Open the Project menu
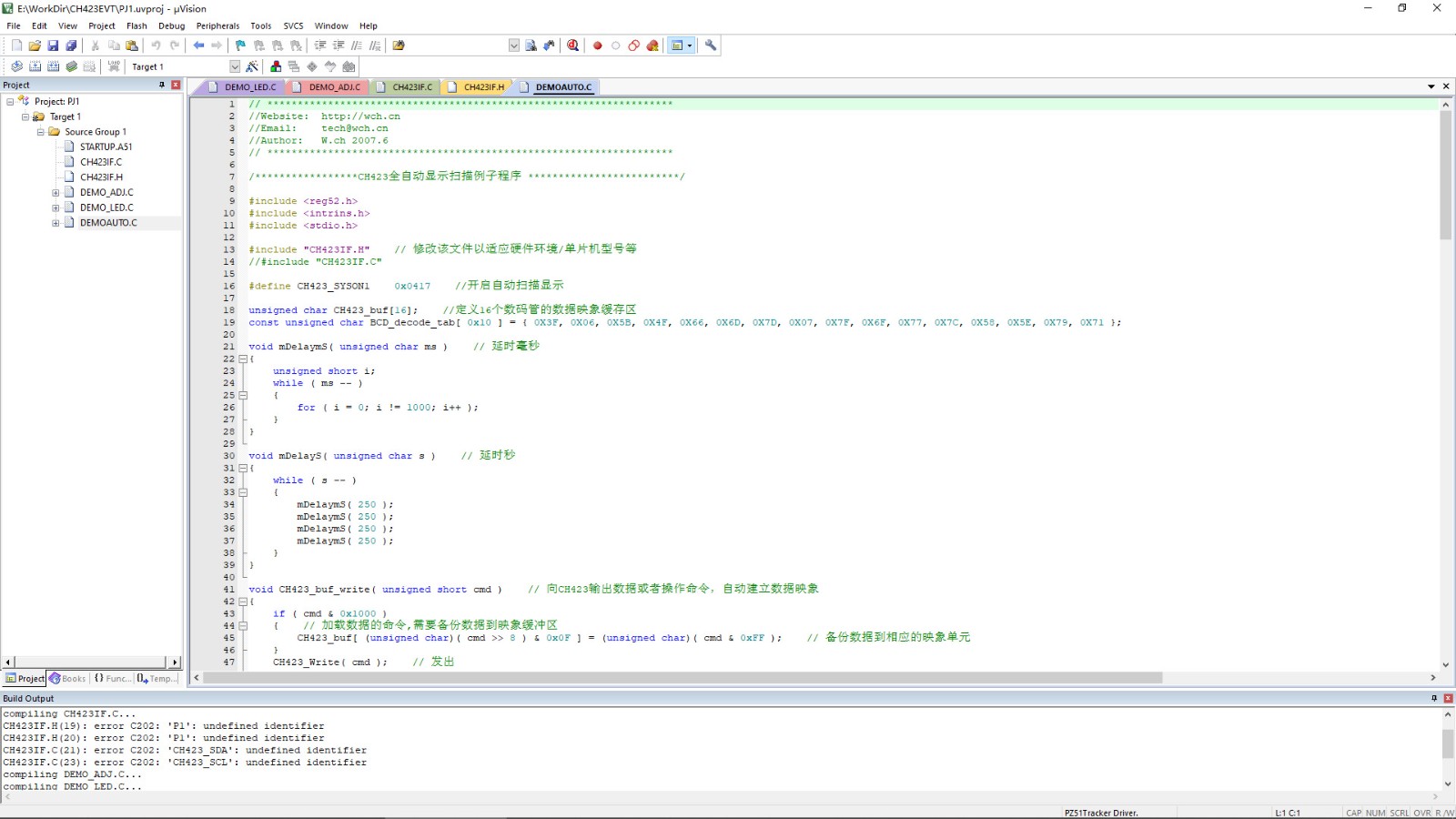1456x819 pixels. [x=102, y=25]
